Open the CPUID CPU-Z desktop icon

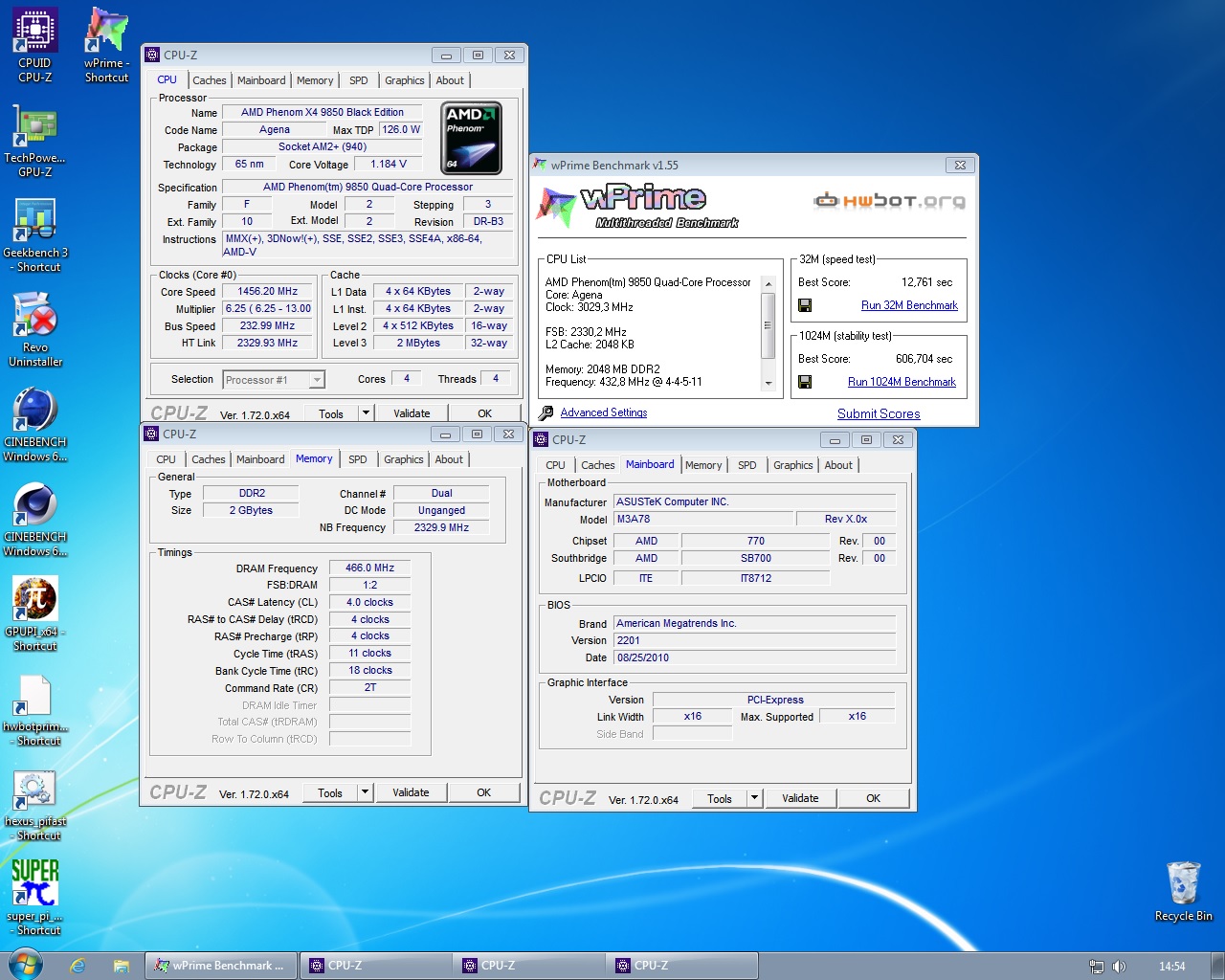point(35,45)
